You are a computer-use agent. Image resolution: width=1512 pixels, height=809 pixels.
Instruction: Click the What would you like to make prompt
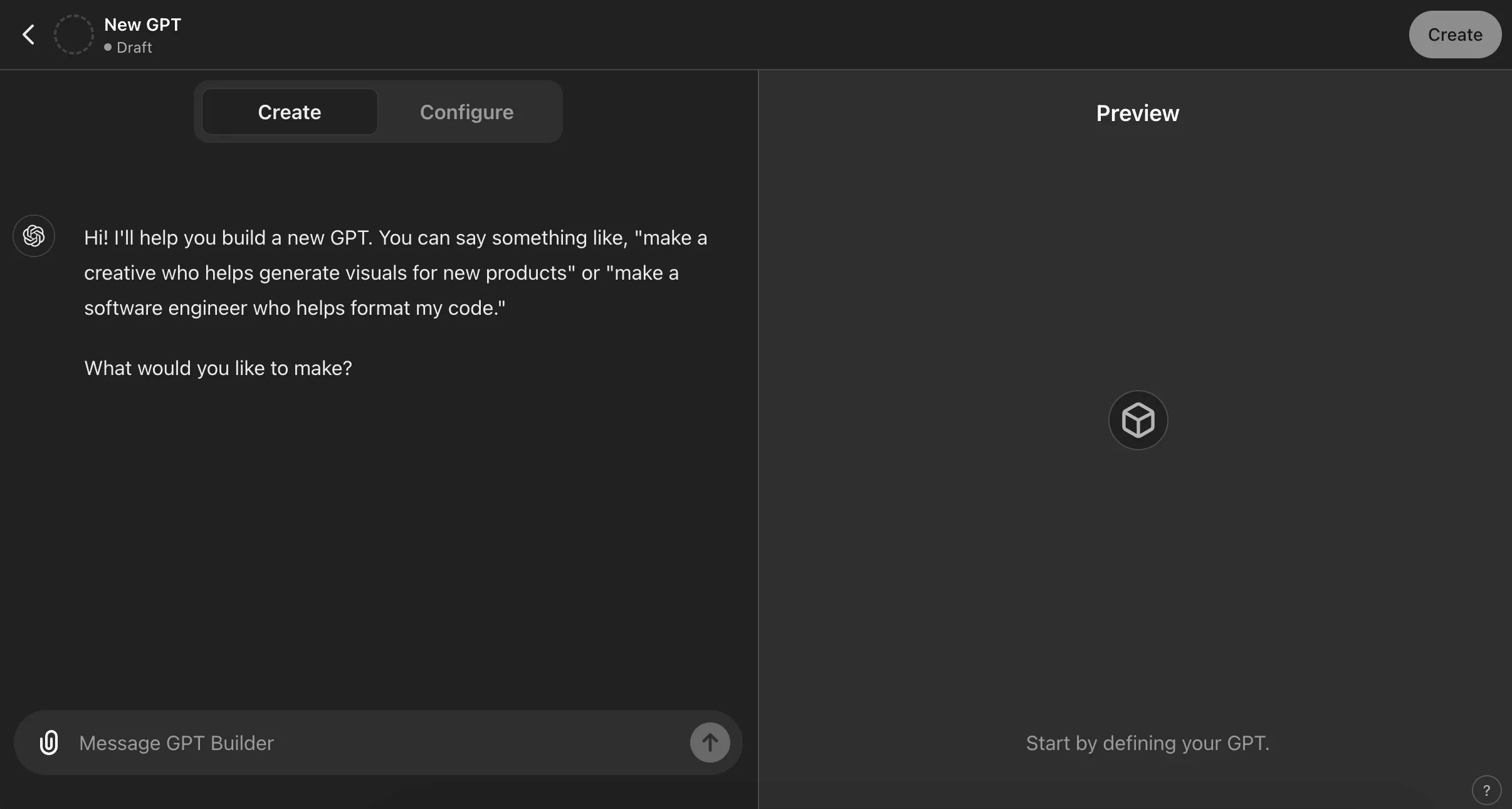click(x=218, y=368)
